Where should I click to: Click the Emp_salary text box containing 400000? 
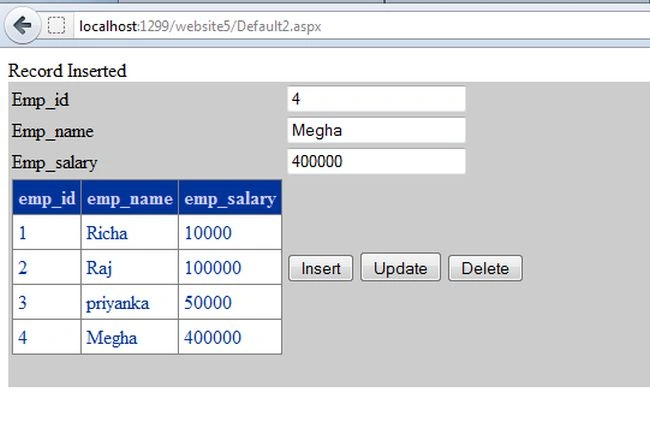coord(376,161)
